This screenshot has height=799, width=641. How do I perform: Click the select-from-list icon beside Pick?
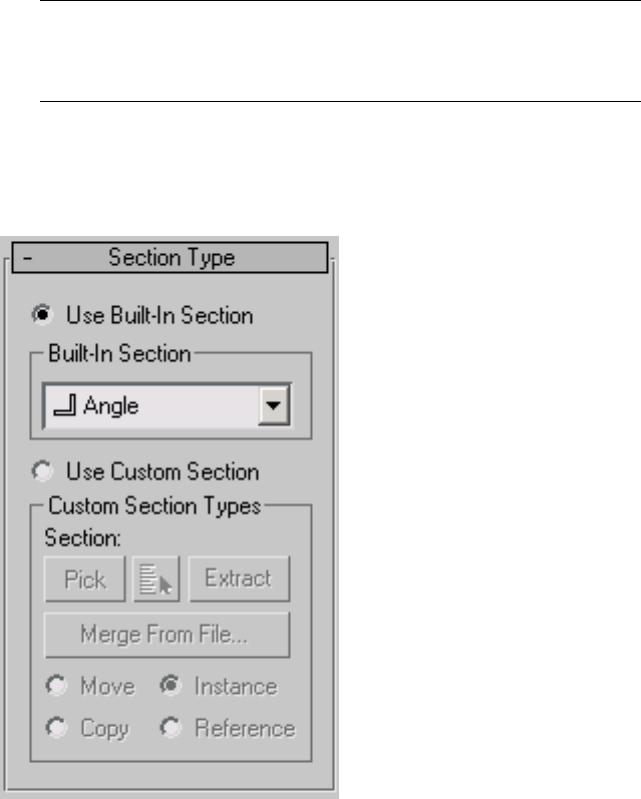pos(156,580)
